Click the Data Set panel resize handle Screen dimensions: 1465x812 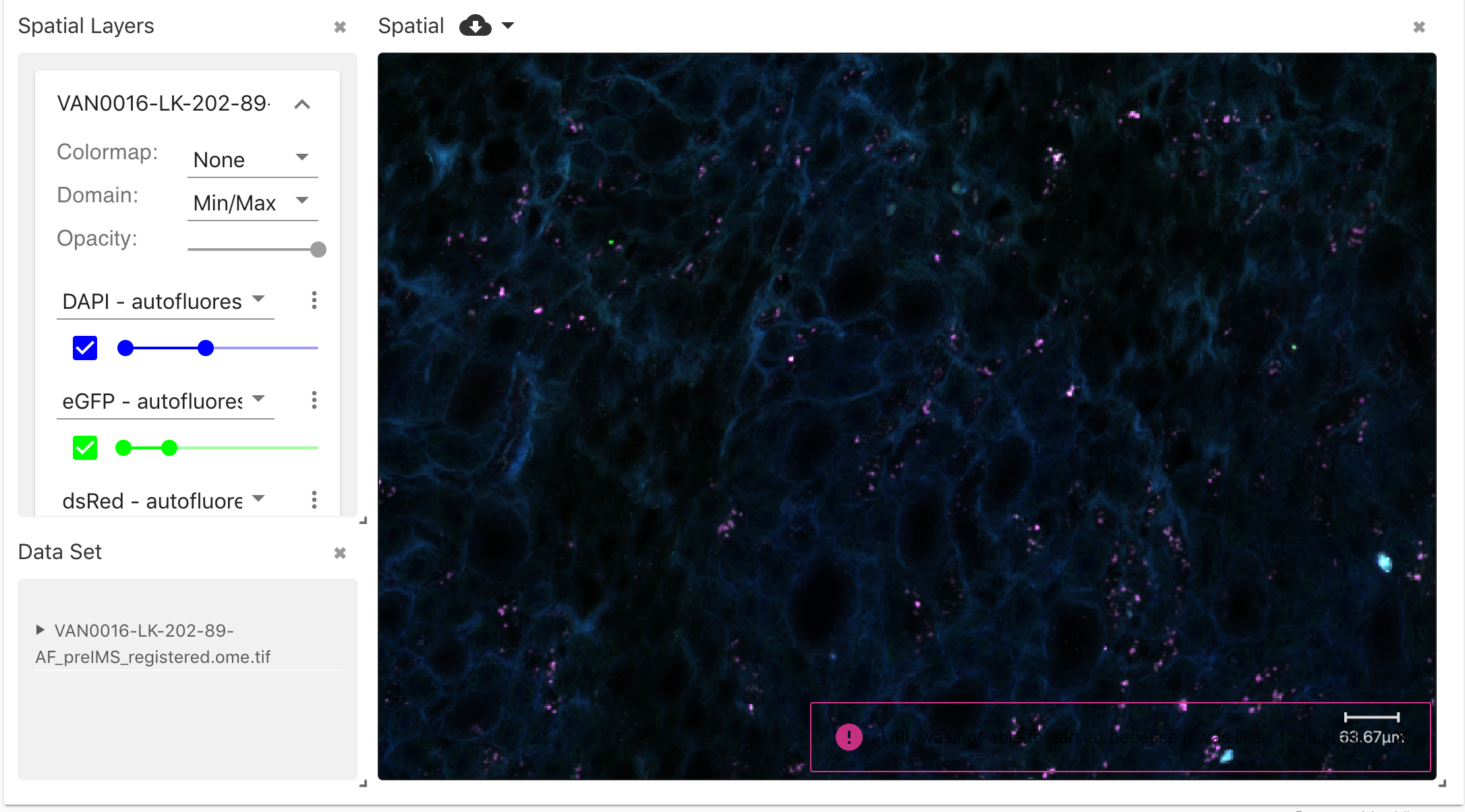coord(363,783)
